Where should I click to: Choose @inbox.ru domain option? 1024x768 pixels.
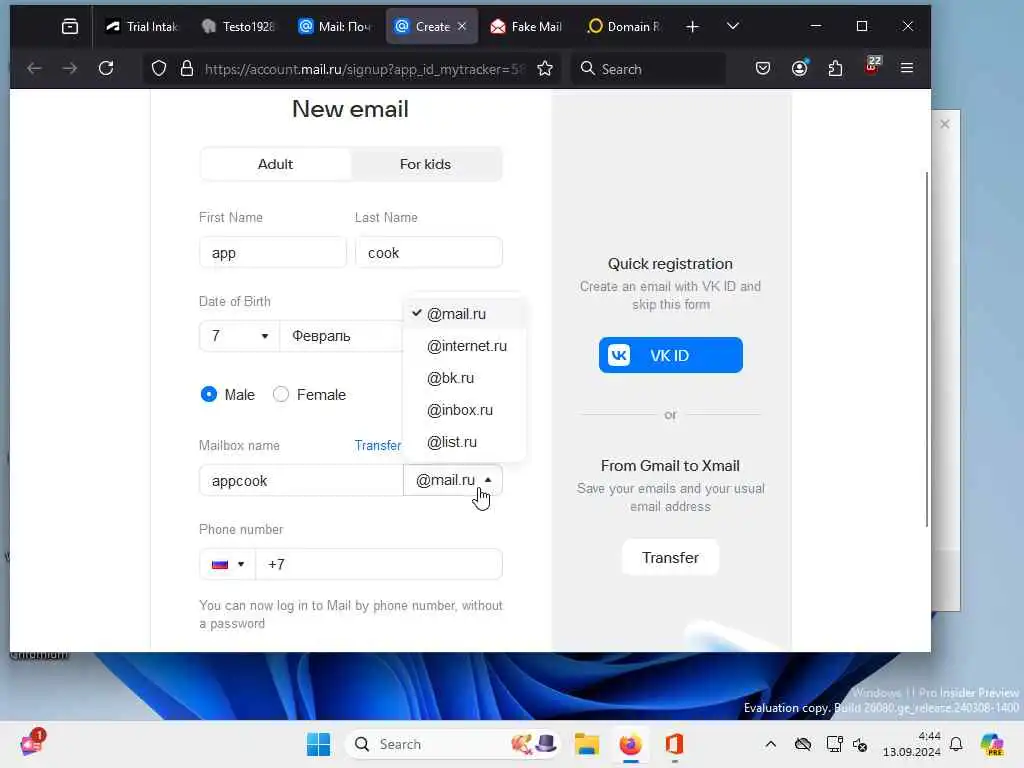464,410
